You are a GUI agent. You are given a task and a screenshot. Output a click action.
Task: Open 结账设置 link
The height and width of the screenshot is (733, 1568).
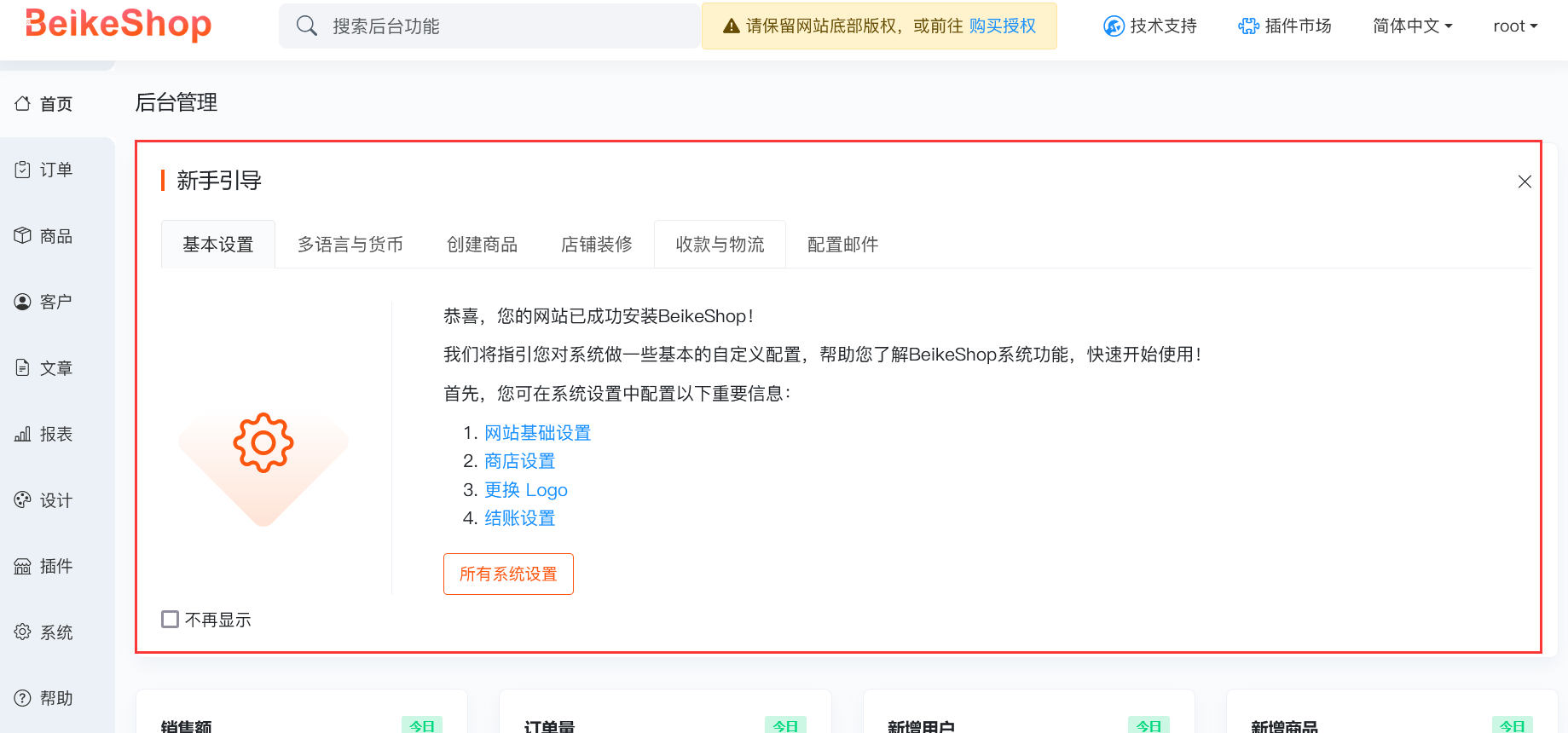520,518
